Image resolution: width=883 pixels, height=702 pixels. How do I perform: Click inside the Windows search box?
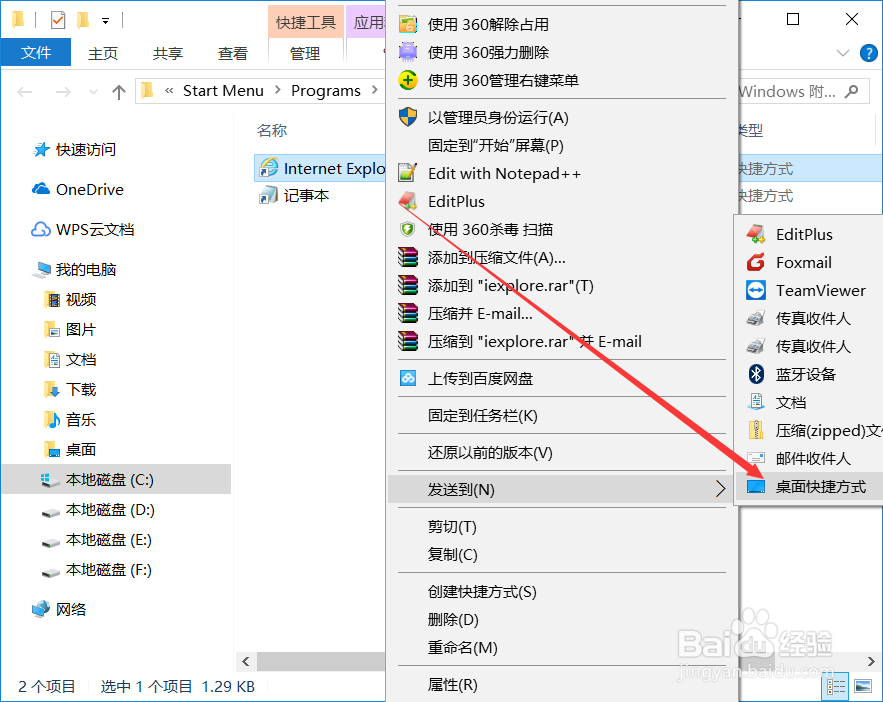800,91
